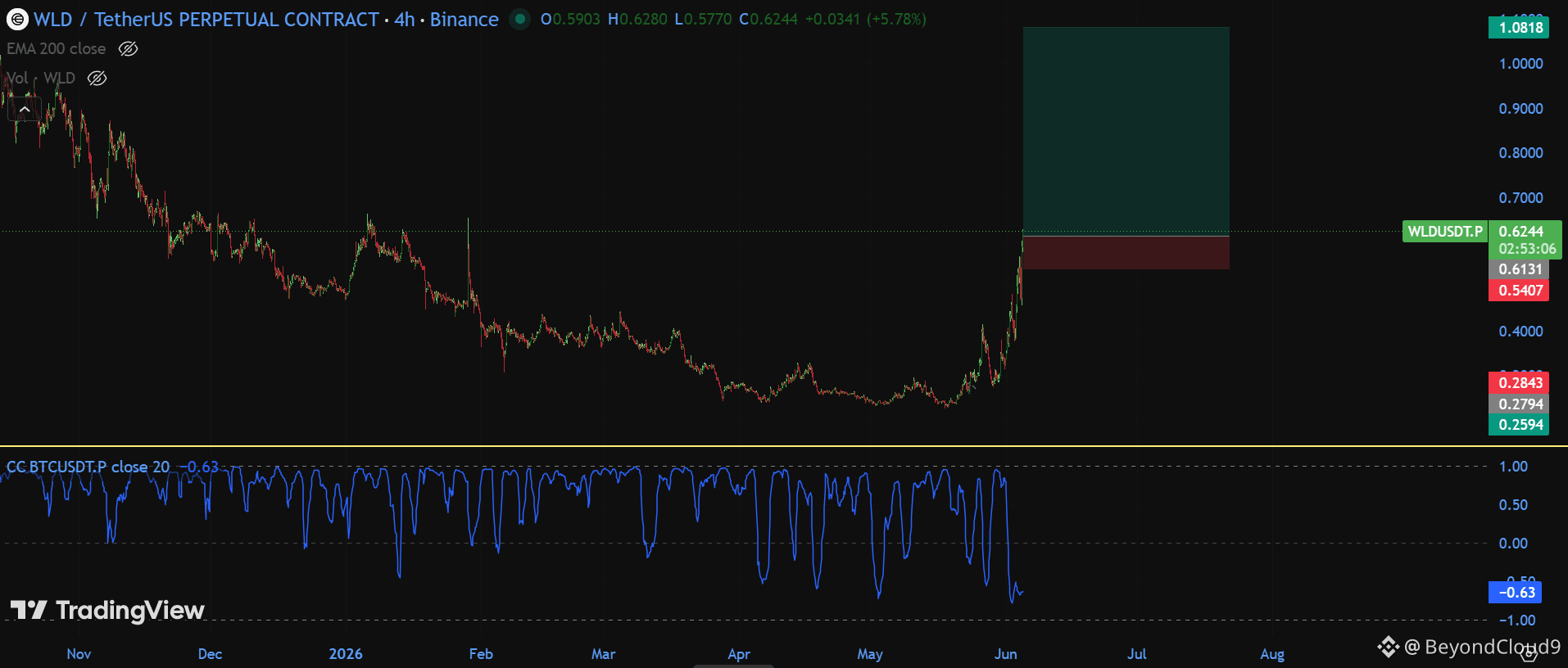Click the 0.7000 price scale tick
This screenshot has width=1568, height=668.
tap(1520, 198)
